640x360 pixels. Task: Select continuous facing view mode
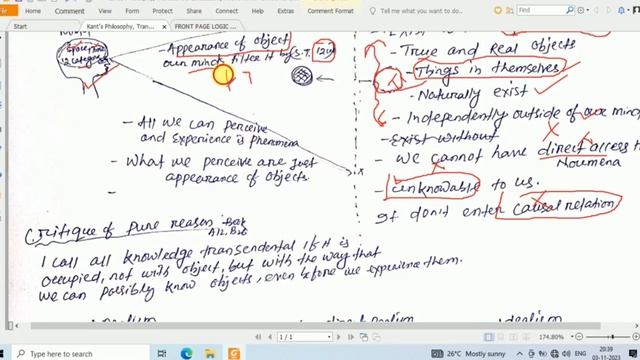(x=526, y=337)
